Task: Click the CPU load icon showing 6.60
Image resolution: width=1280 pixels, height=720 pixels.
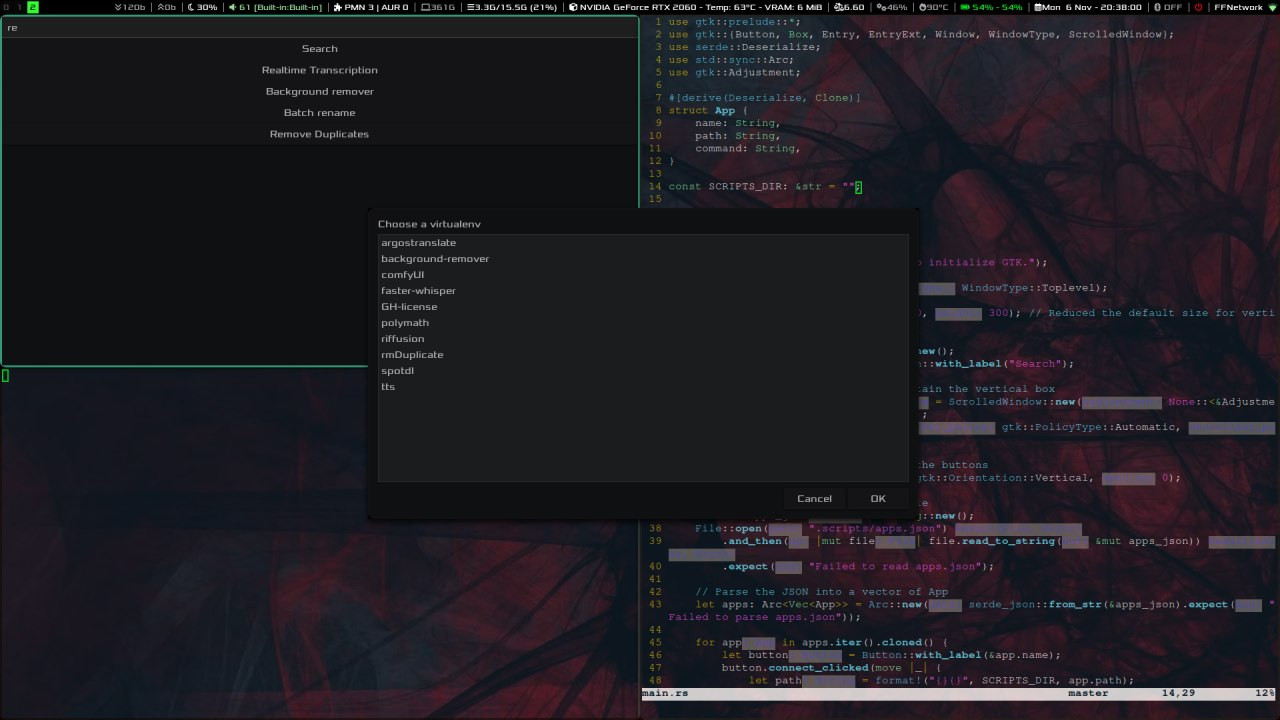Action: click(840, 7)
